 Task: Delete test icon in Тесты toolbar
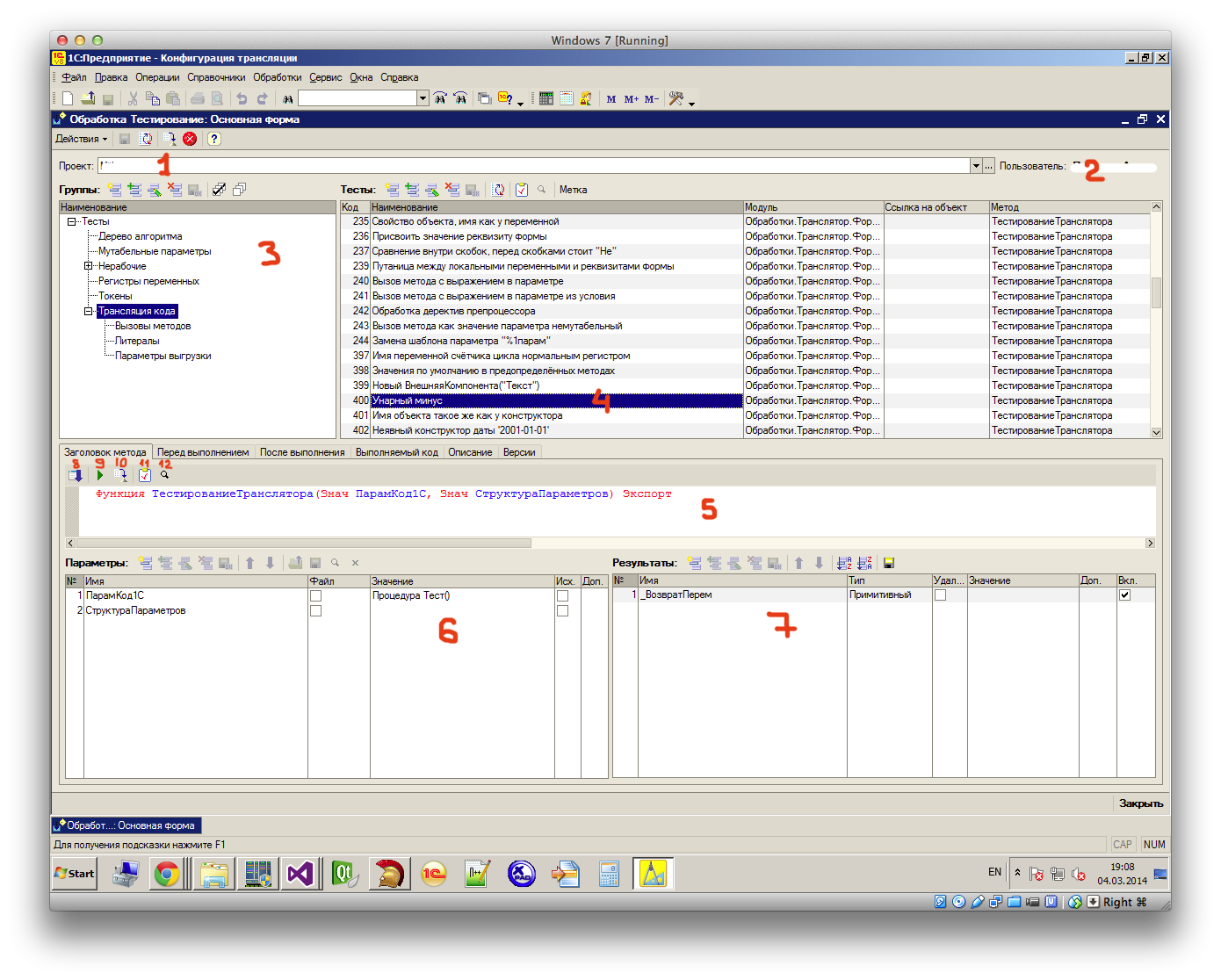[452, 190]
